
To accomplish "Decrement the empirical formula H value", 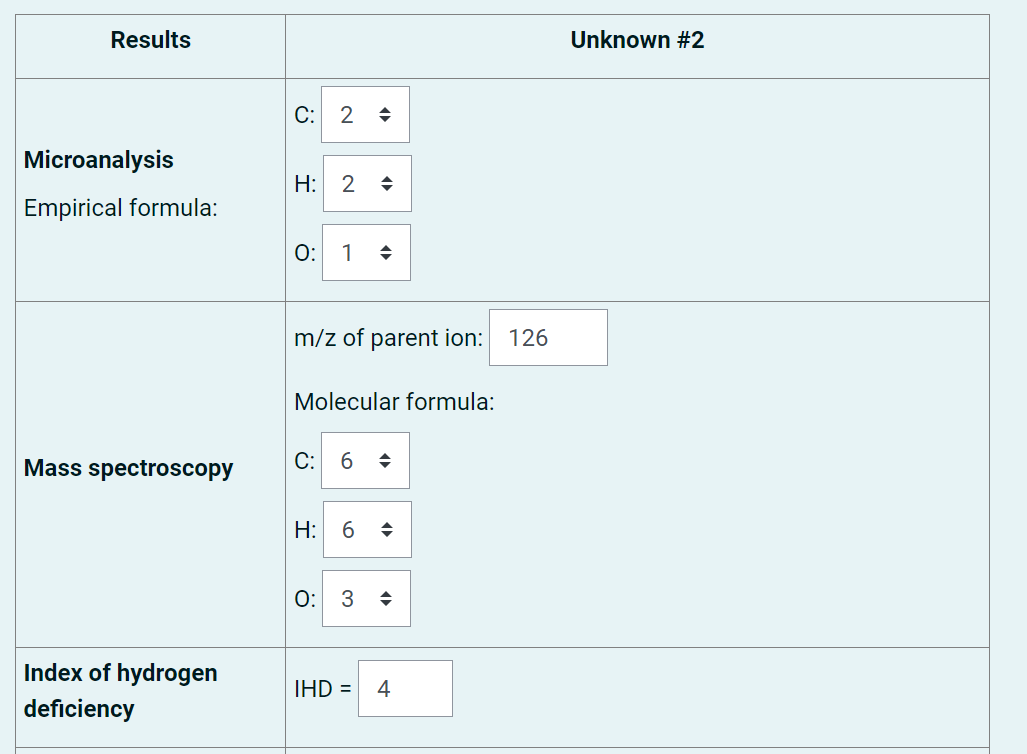I will (x=388, y=189).
